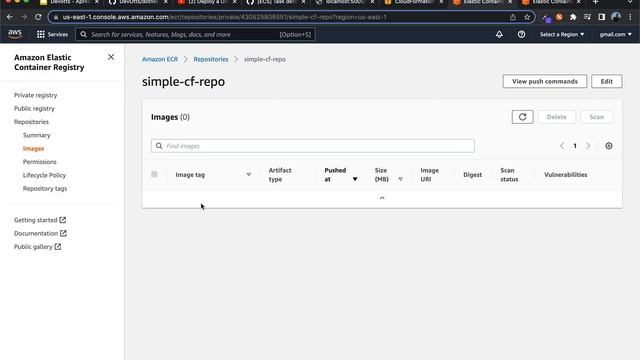Open a new browser tab

pos(596,2)
